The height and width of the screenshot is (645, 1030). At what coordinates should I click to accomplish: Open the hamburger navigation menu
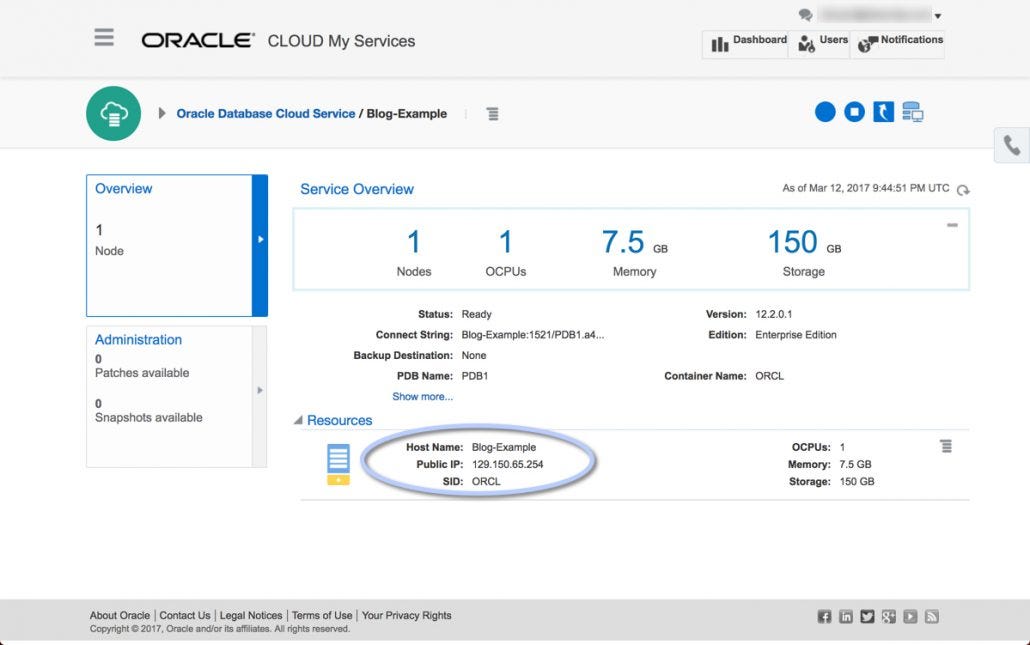[104, 37]
